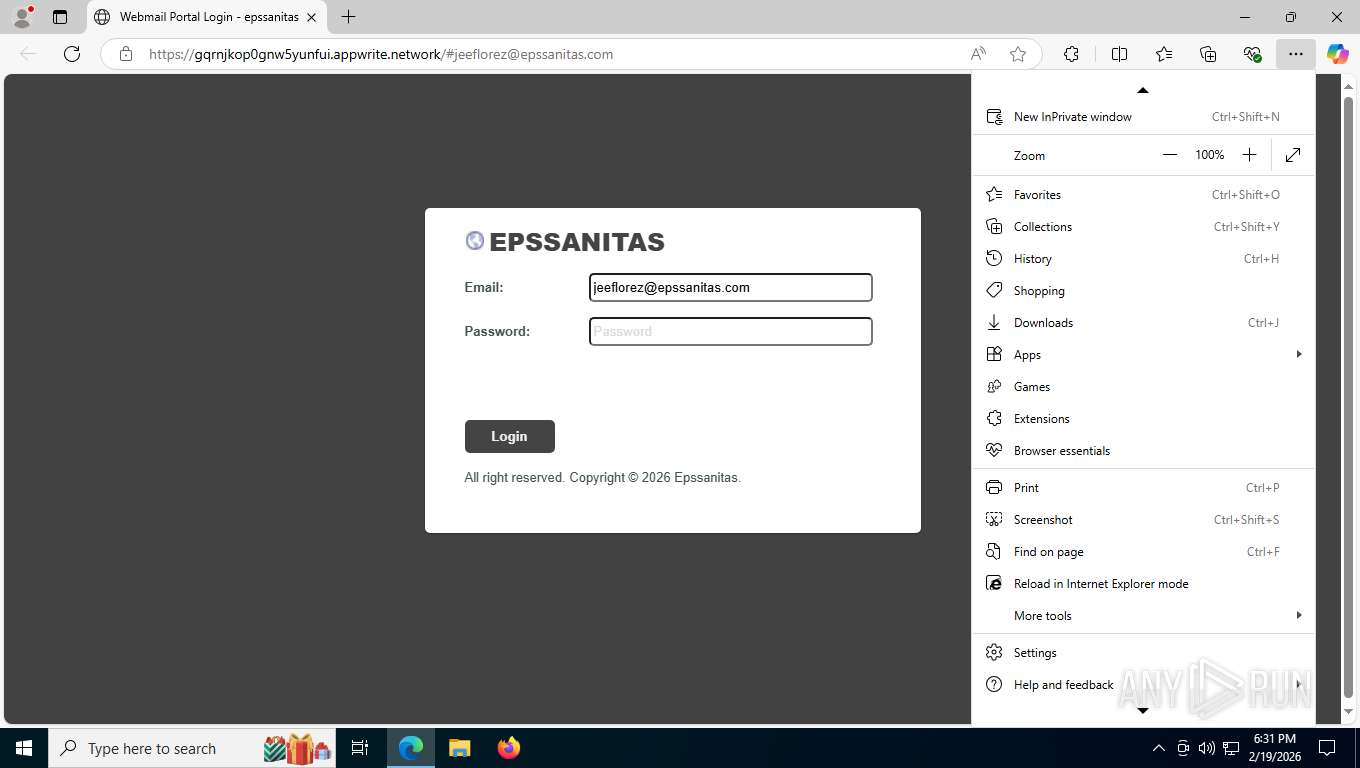Reload the current page
1360x768 pixels.
(72, 54)
